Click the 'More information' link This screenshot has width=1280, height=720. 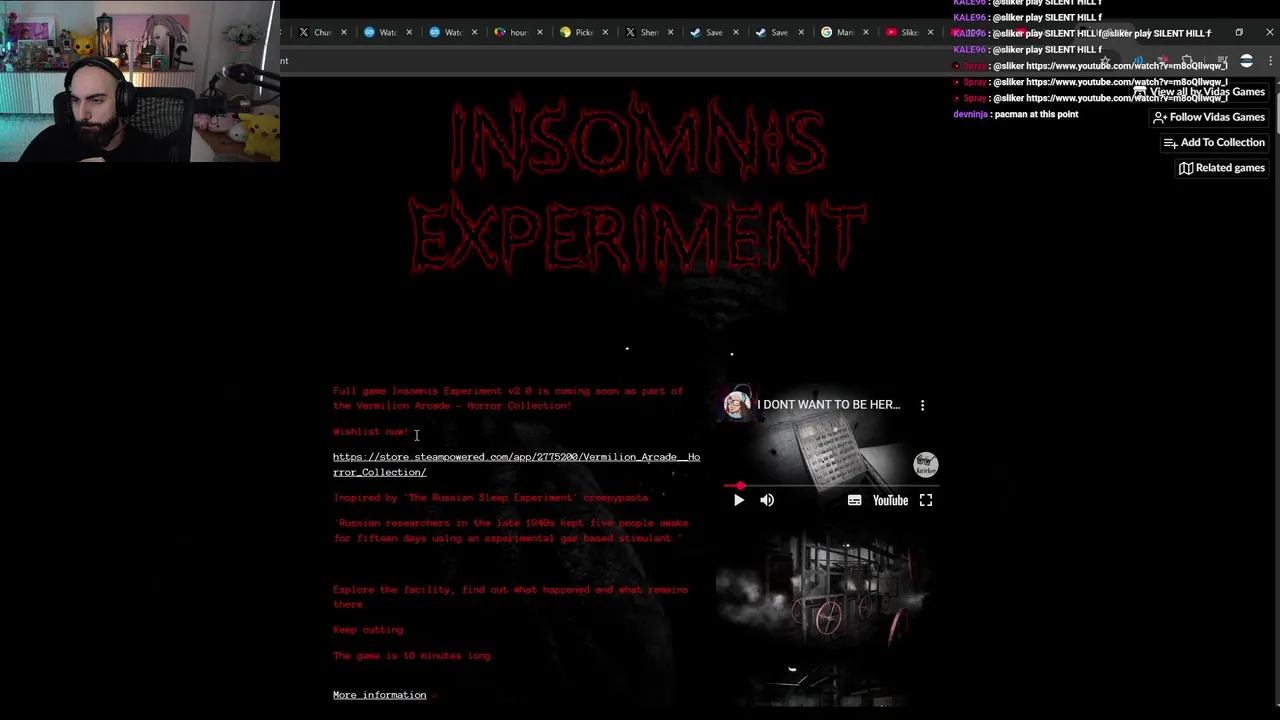(x=379, y=695)
